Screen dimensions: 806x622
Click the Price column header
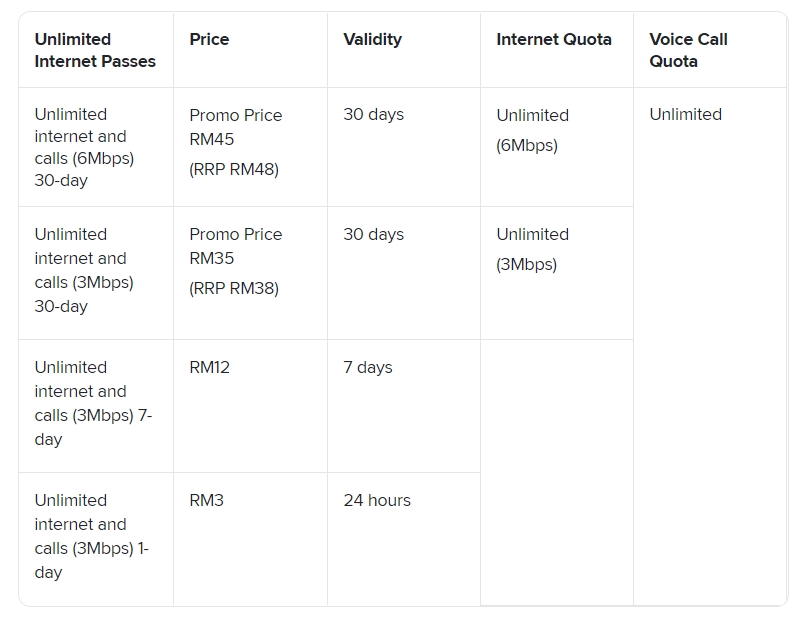click(x=209, y=39)
